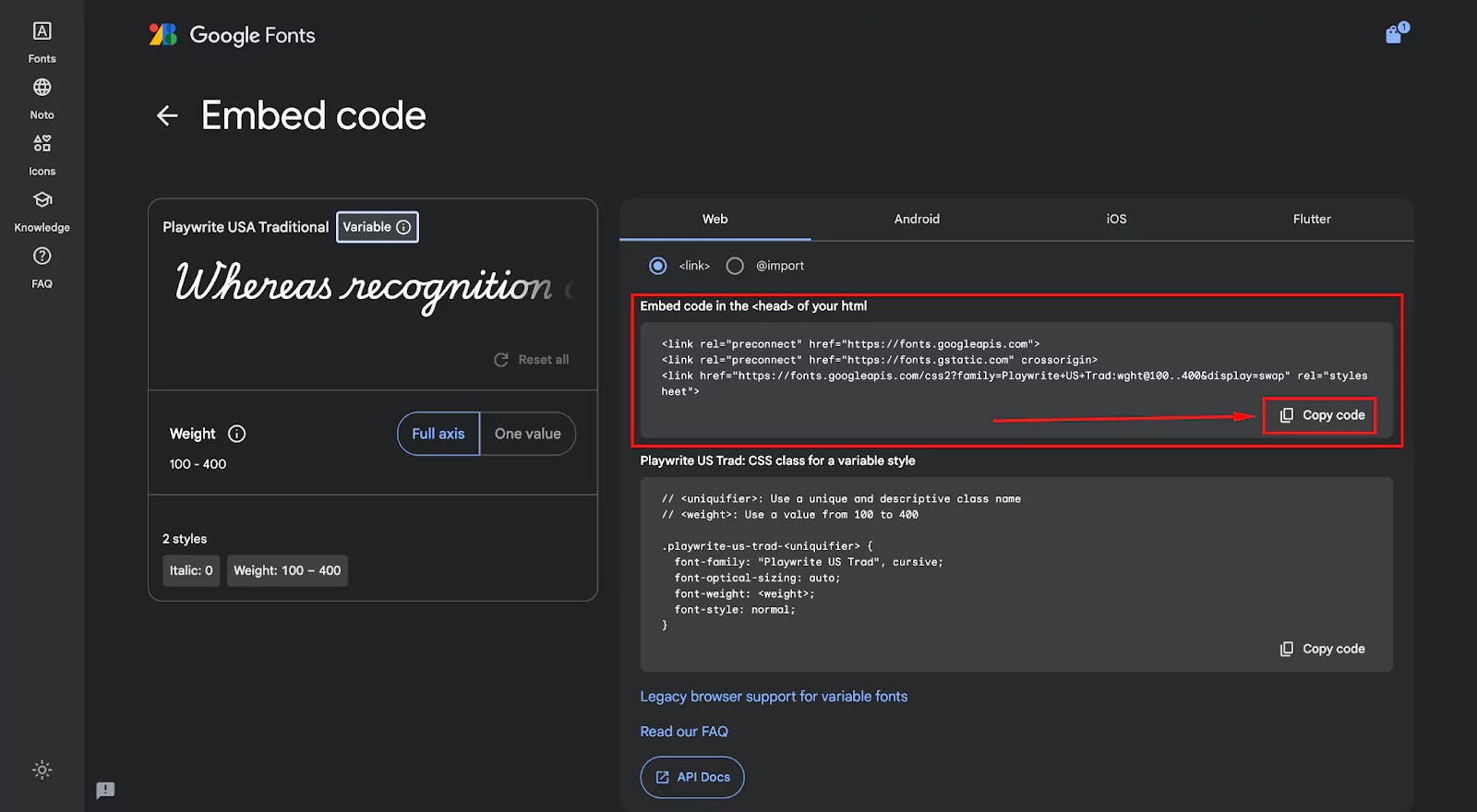This screenshot has height=812, width=1477.
Task: Click the 100 - 400 weight range value
Action: point(198,464)
